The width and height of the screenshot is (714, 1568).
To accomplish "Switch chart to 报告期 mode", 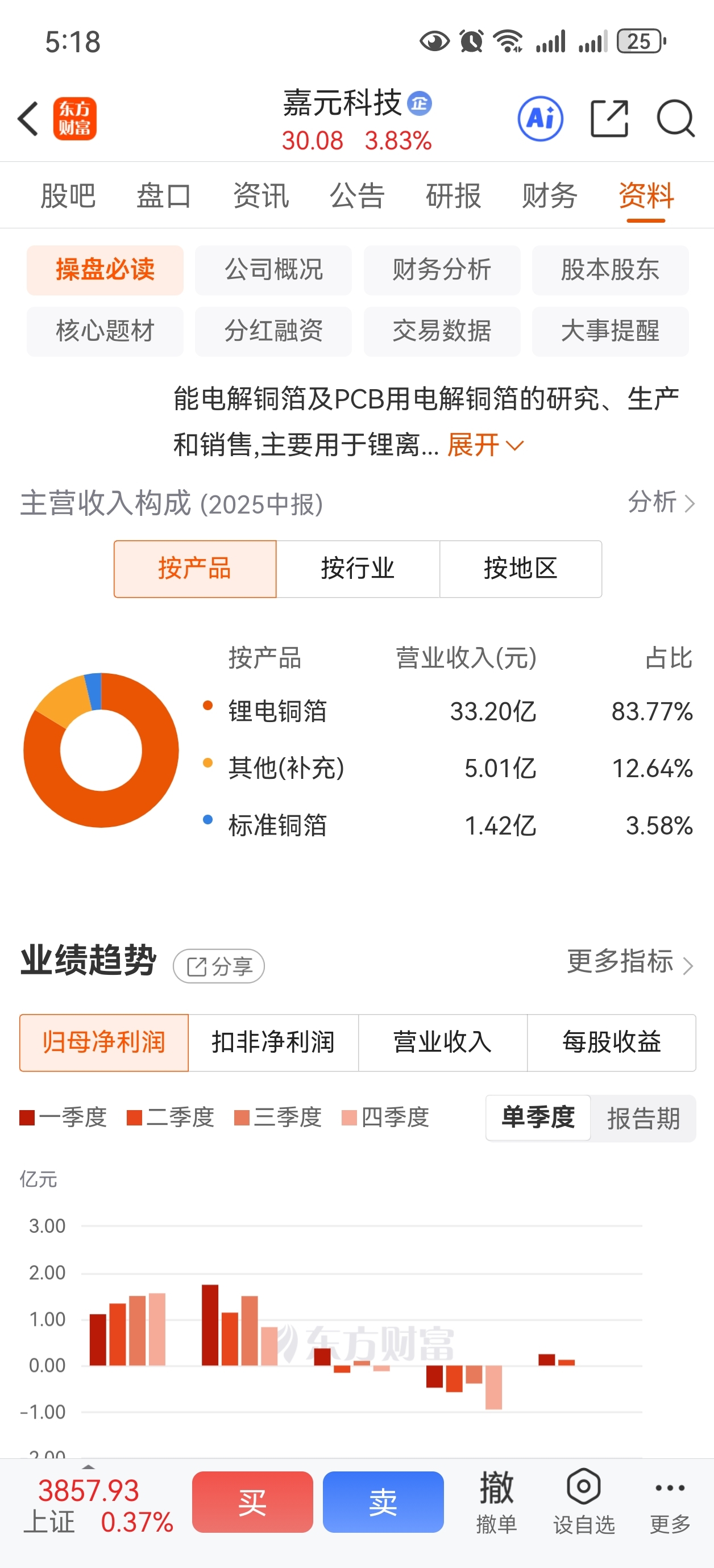I will click(644, 1118).
